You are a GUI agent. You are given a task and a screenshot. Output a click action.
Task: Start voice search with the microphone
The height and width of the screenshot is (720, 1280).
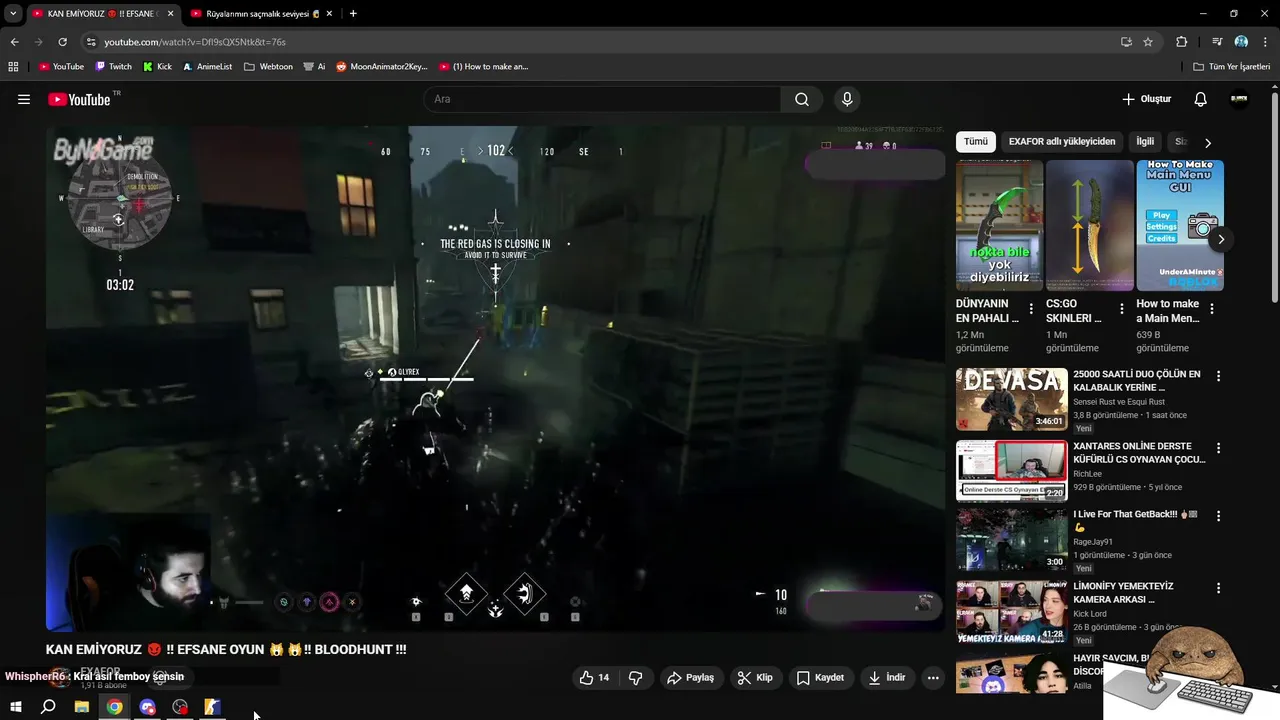[x=847, y=99]
